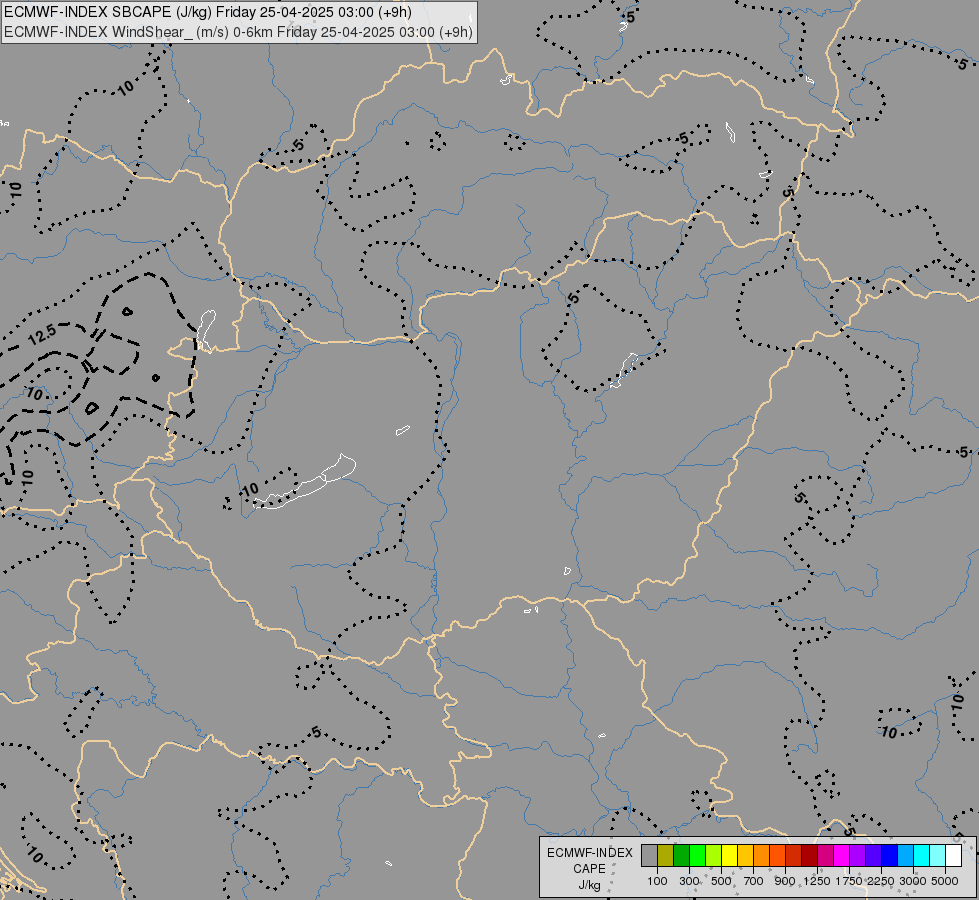Select the 500 legend value
979x900 pixels.
coord(721,881)
